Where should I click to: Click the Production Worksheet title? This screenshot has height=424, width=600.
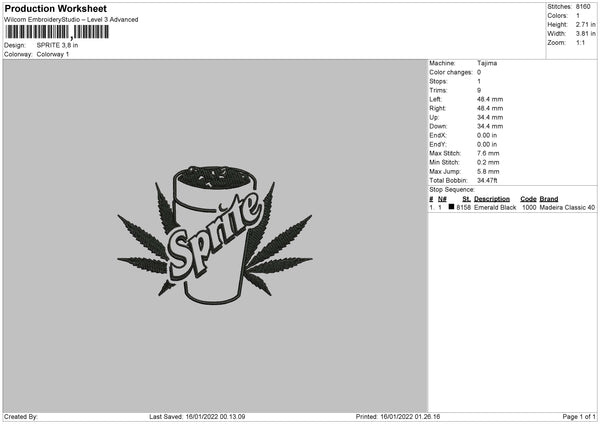coord(55,8)
